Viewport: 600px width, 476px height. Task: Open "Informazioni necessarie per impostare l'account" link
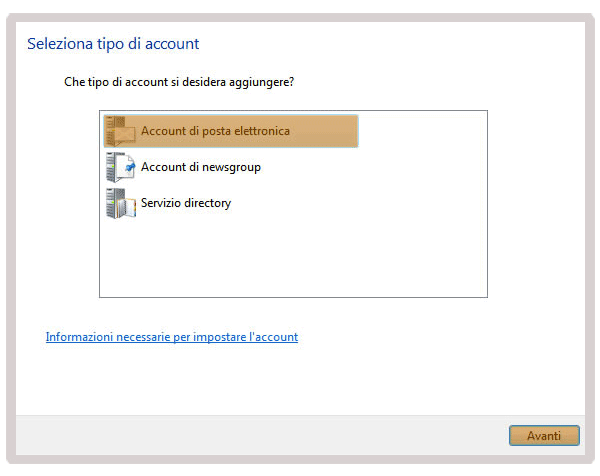click(x=172, y=337)
